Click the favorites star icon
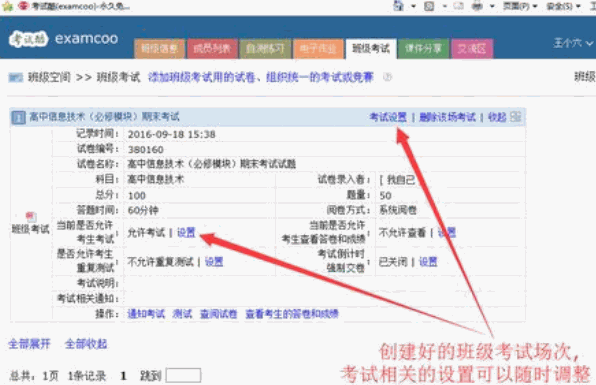Viewport: 596px width, 385px height. point(7,6)
